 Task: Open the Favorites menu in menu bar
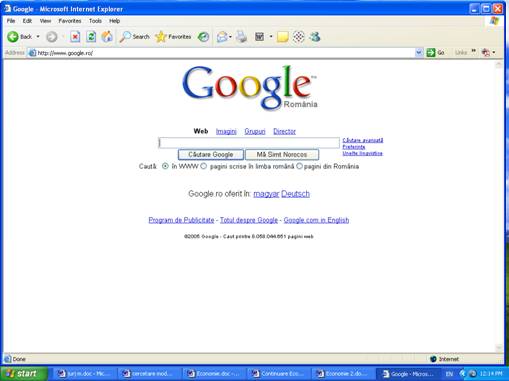coord(70,21)
